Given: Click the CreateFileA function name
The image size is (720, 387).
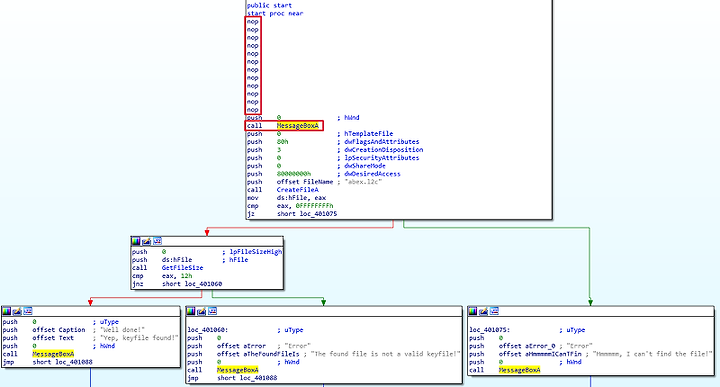Looking at the screenshot, I should point(298,190).
